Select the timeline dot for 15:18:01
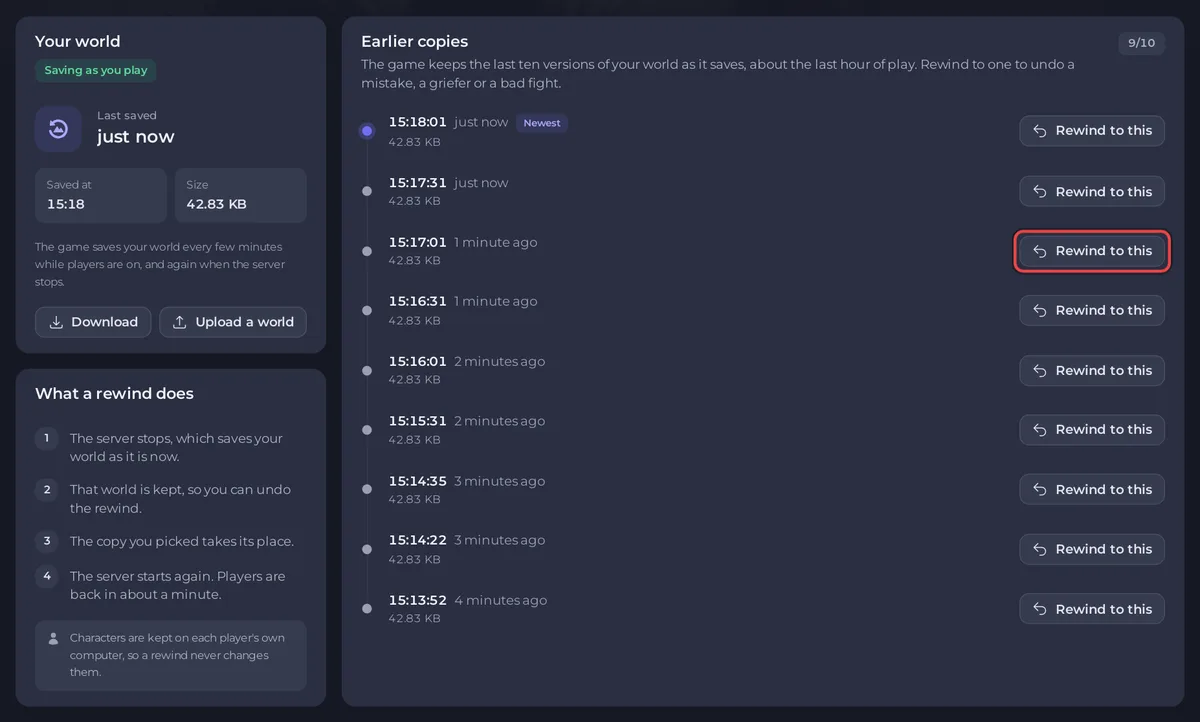The height and width of the screenshot is (722, 1200). pos(367,131)
